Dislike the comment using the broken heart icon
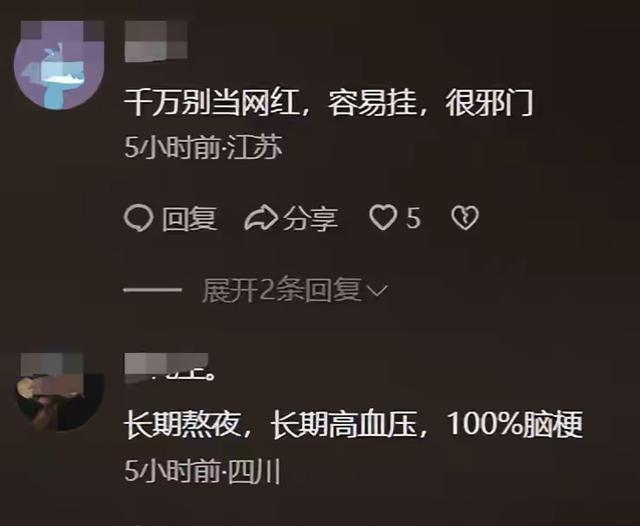This screenshot has width=640, height=526. 465,218
